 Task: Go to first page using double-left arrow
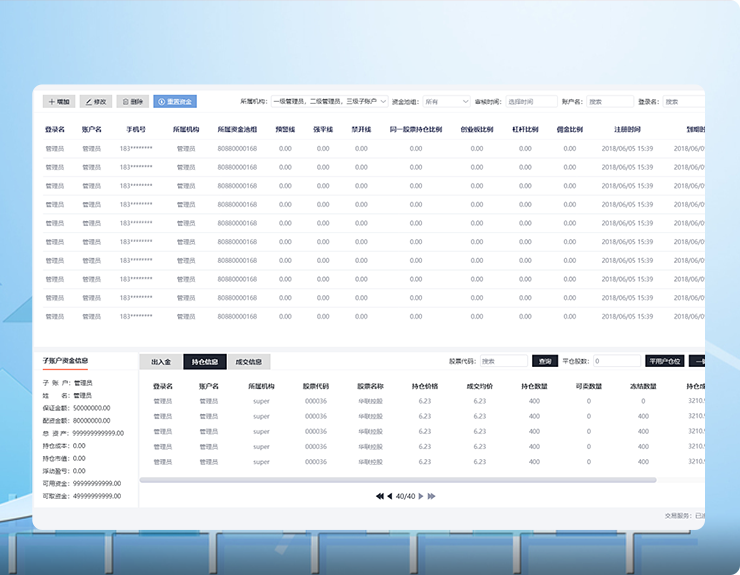(x=380, y=496)
